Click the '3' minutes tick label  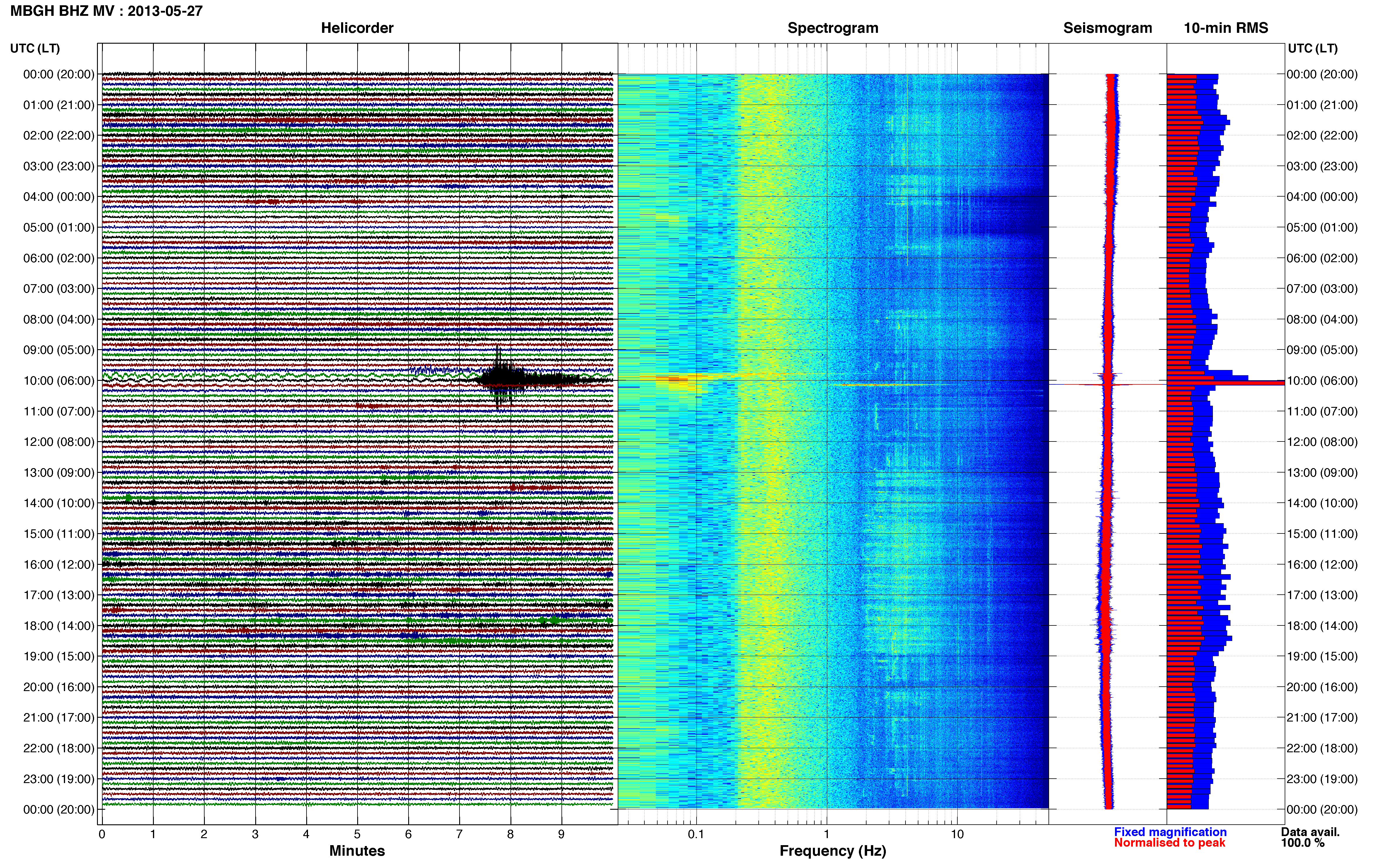255,834
